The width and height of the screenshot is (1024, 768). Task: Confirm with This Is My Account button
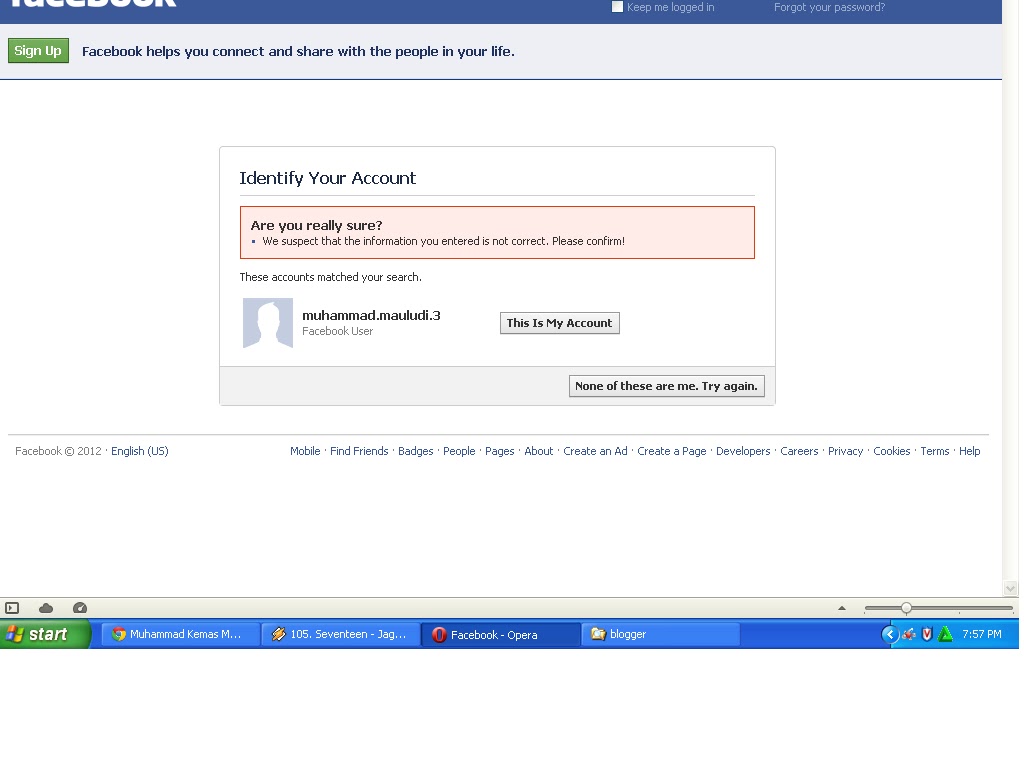[x=560, y=323]
